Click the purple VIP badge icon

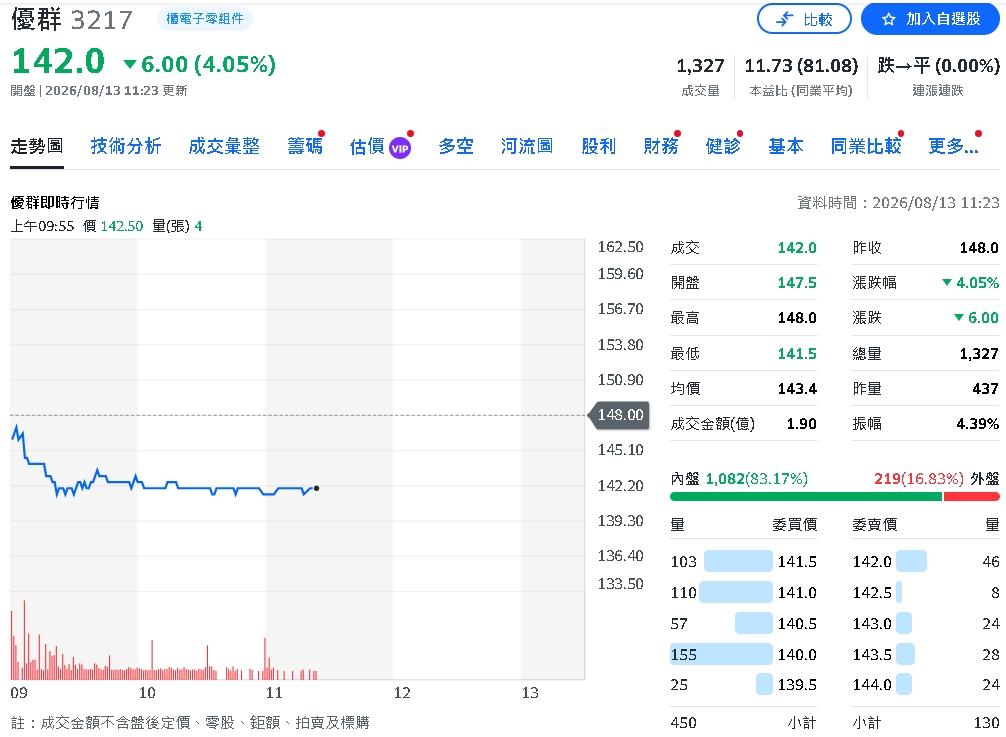pyautogui.click(x=400, y=148)
